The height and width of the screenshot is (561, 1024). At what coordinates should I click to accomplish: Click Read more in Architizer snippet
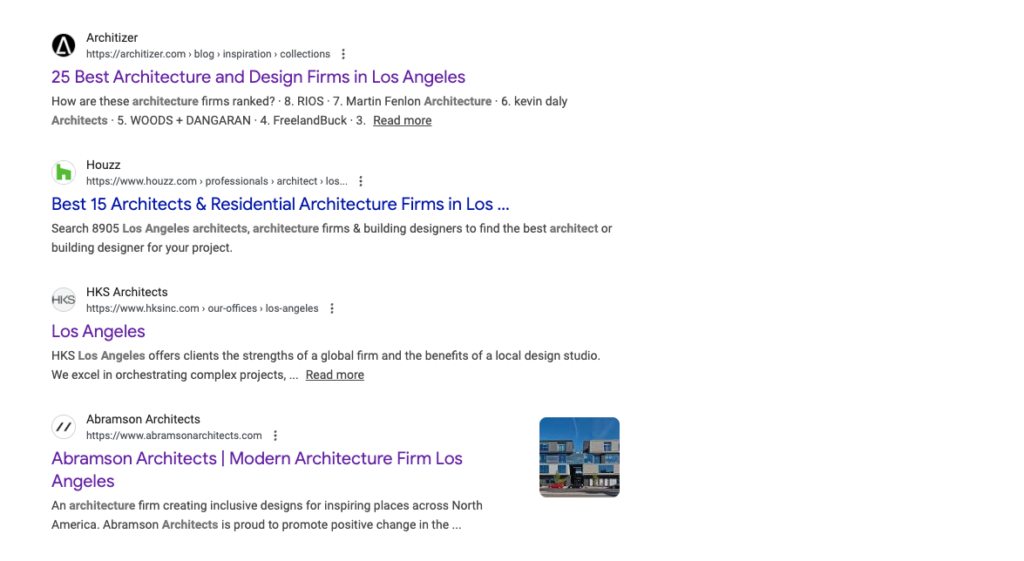point(402,120)
